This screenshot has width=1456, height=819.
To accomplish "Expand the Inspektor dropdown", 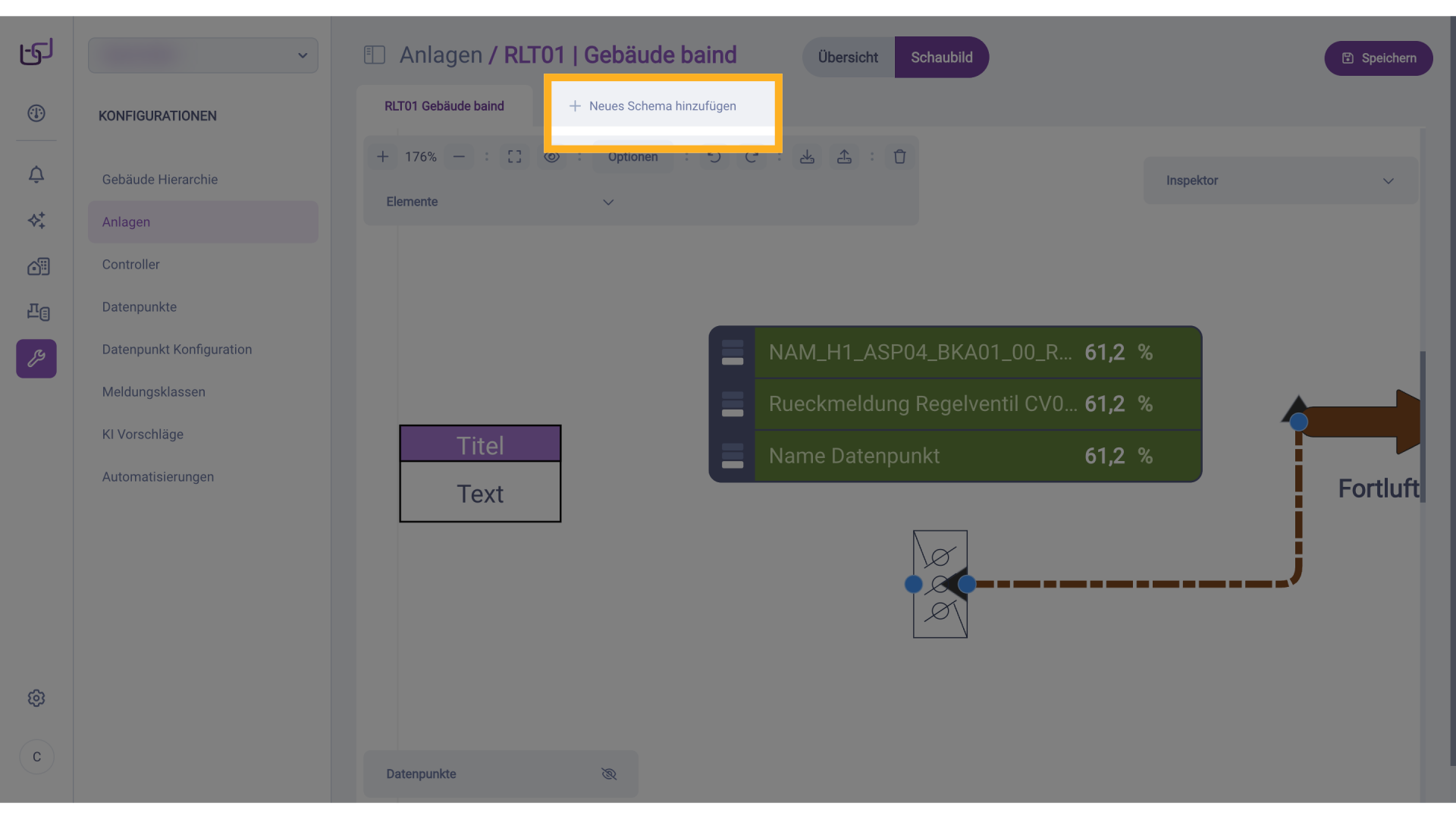I will pos(1388,181).
